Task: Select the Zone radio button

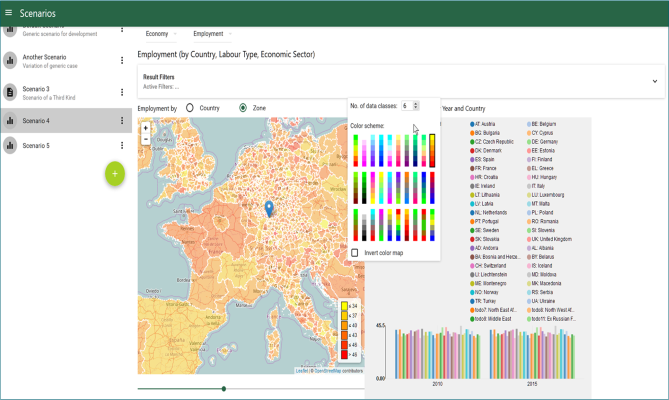Action: [243, 108]
